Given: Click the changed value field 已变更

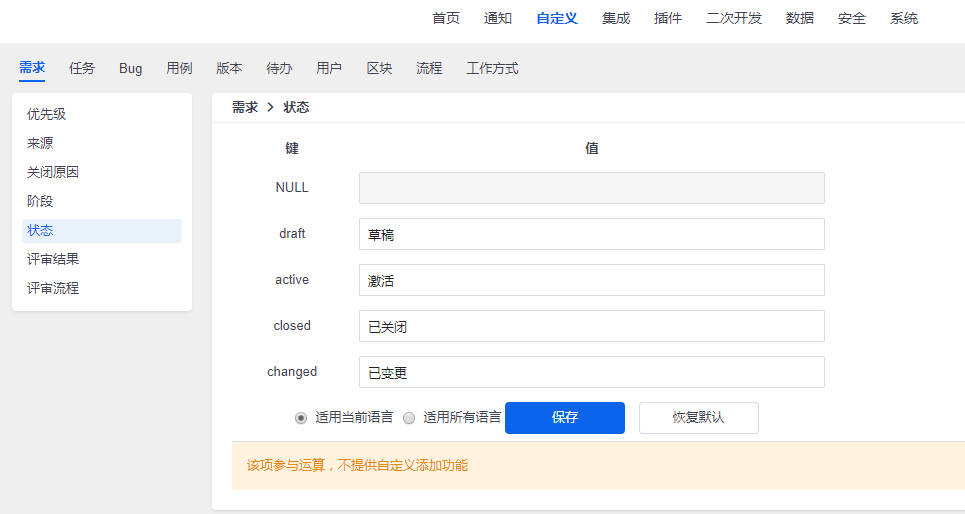Looking at the screenshot, I should coord(591,372).
